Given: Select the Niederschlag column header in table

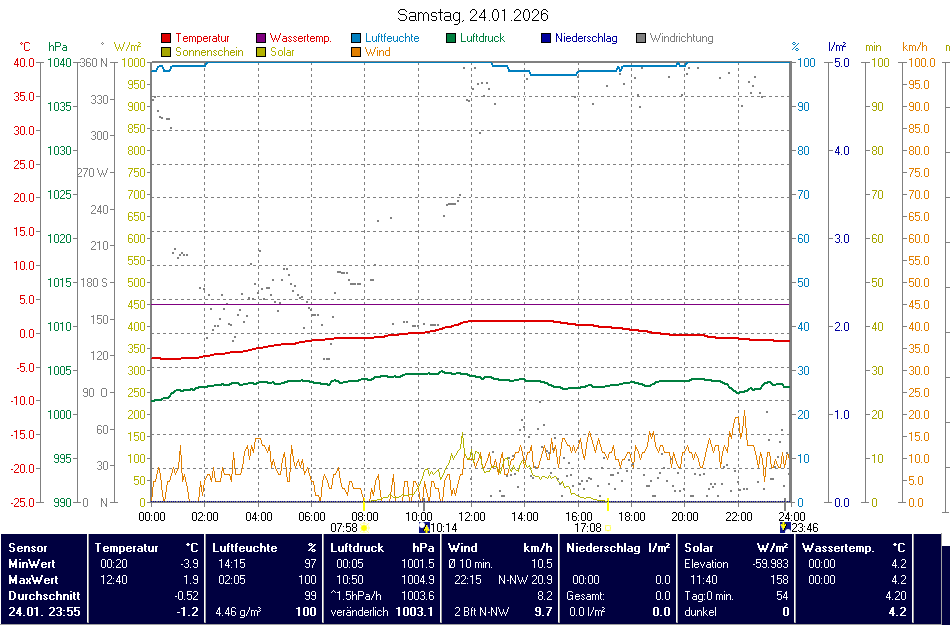Looking at the screenshot, I should tap(604, 548).
